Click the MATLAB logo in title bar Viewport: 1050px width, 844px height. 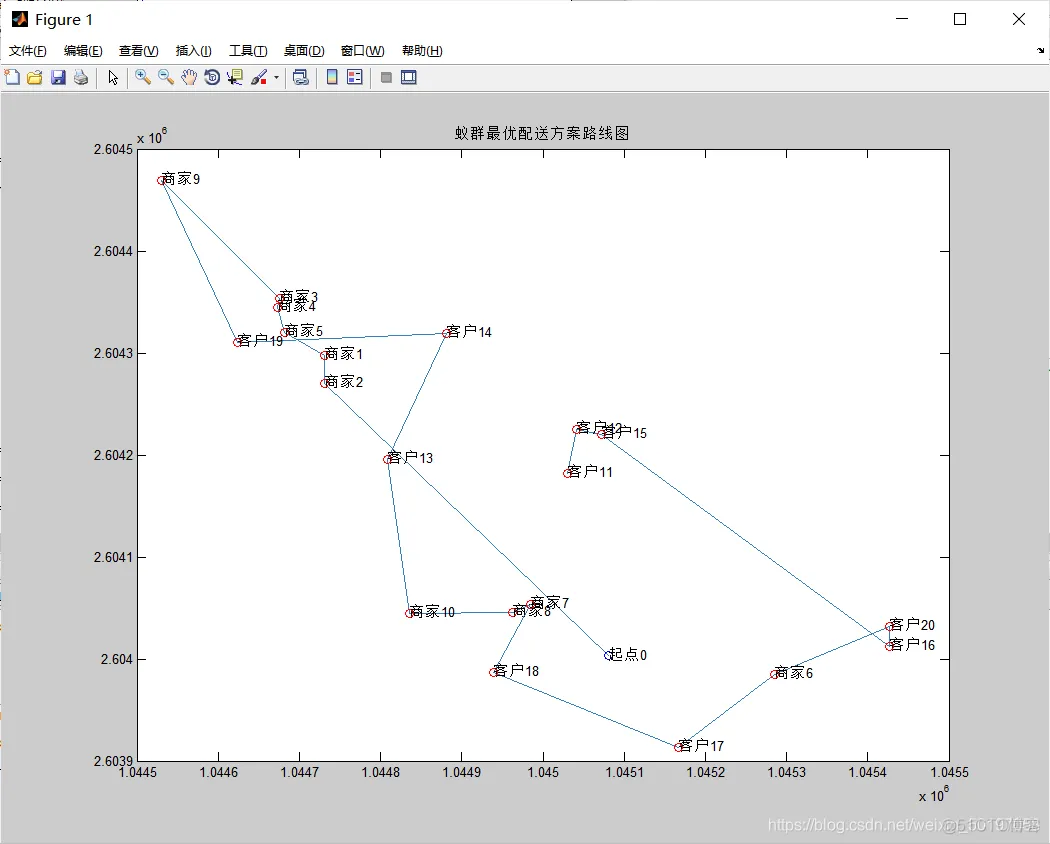tap(19, 19)
